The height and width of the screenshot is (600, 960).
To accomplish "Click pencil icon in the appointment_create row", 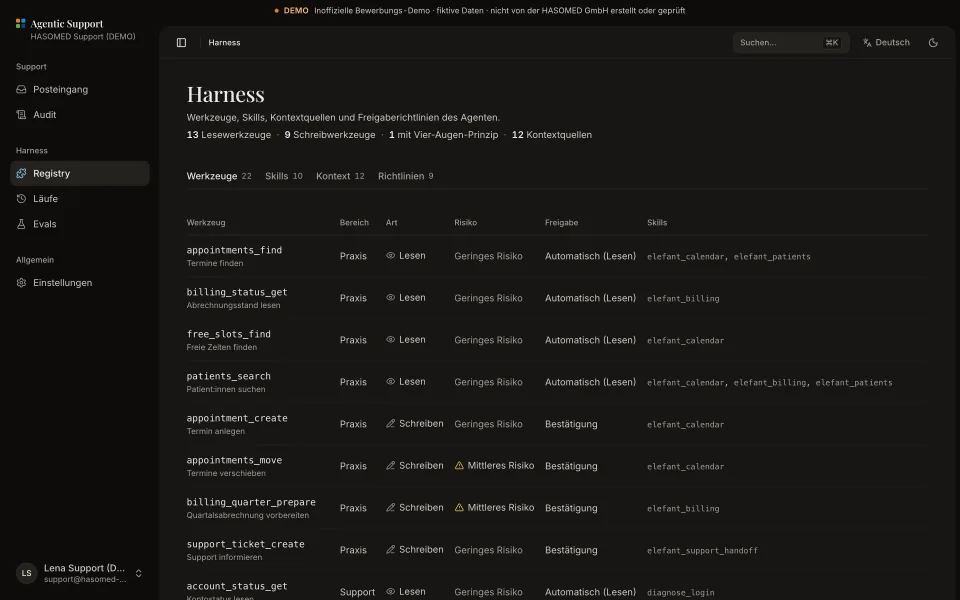I will point(391,424).
